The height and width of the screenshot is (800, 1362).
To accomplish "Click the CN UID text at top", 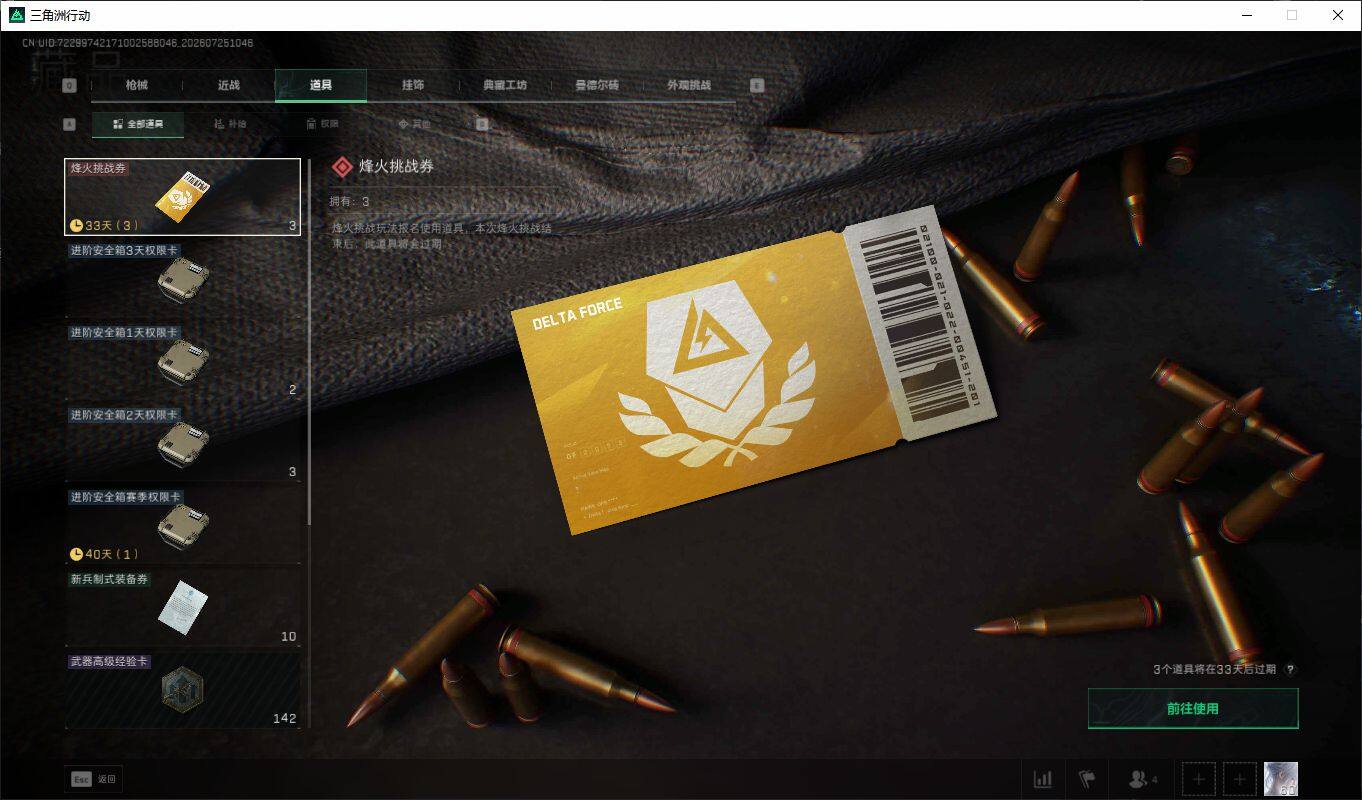I will pos(138,43).
